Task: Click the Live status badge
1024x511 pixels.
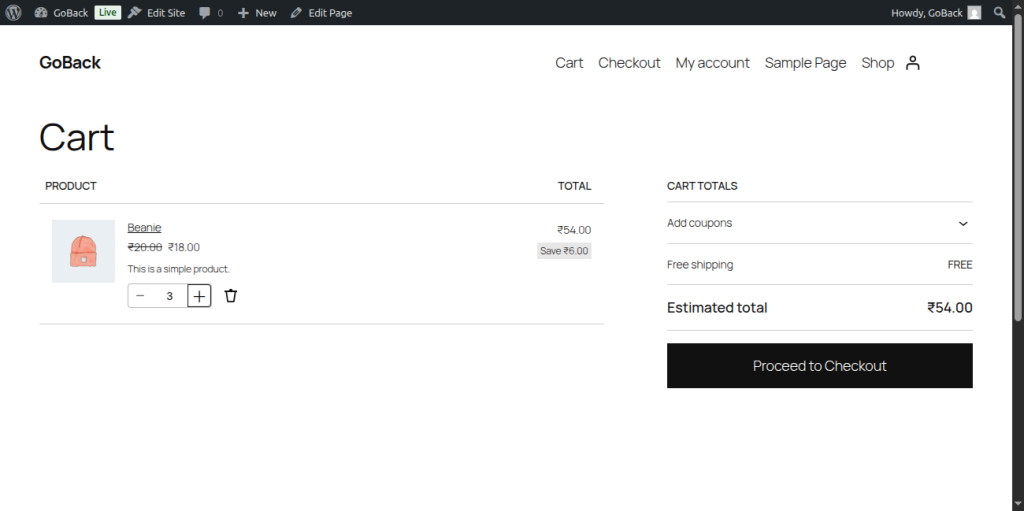Action: (x=108, y=12)
